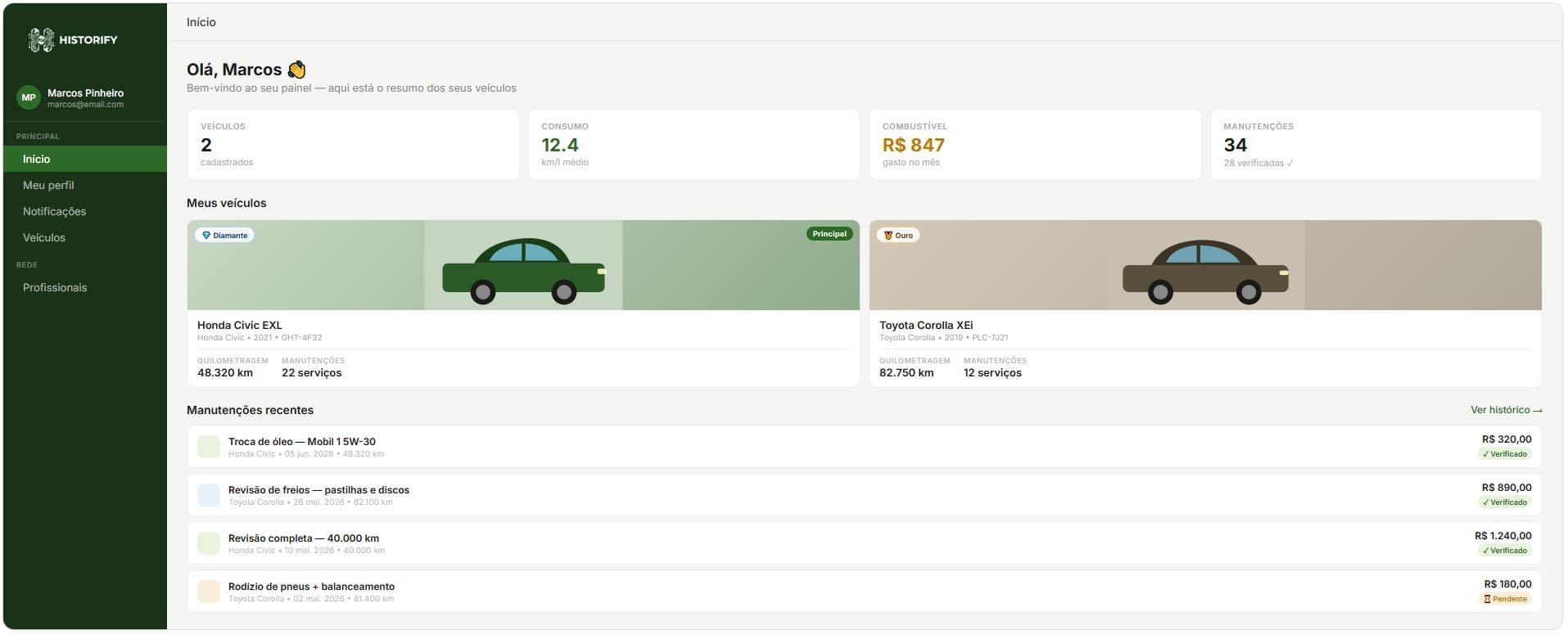
Task: Click the green Honda Civic car illustration
Action: coord(524,271)
